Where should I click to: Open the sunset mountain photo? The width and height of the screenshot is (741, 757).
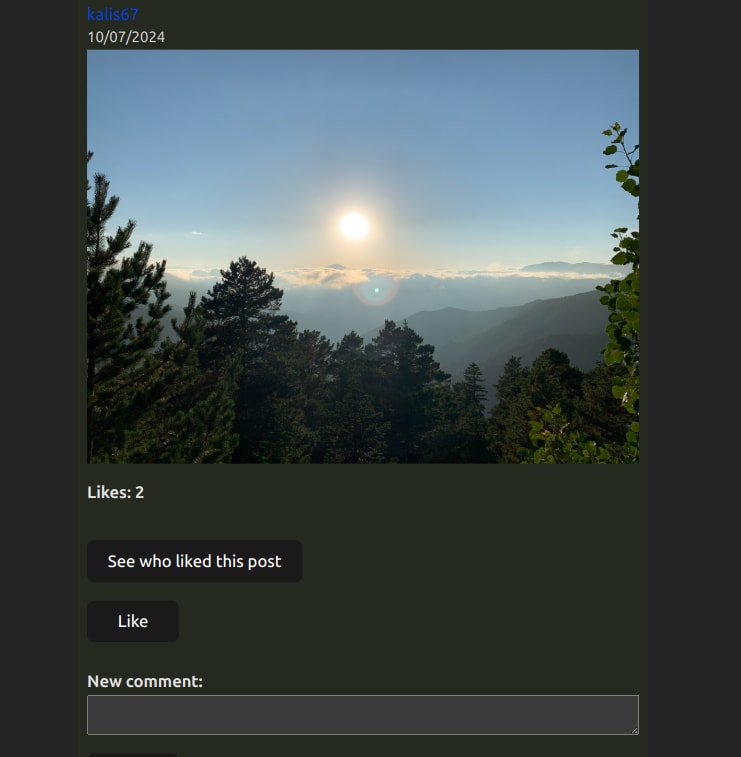click(363, 256)
